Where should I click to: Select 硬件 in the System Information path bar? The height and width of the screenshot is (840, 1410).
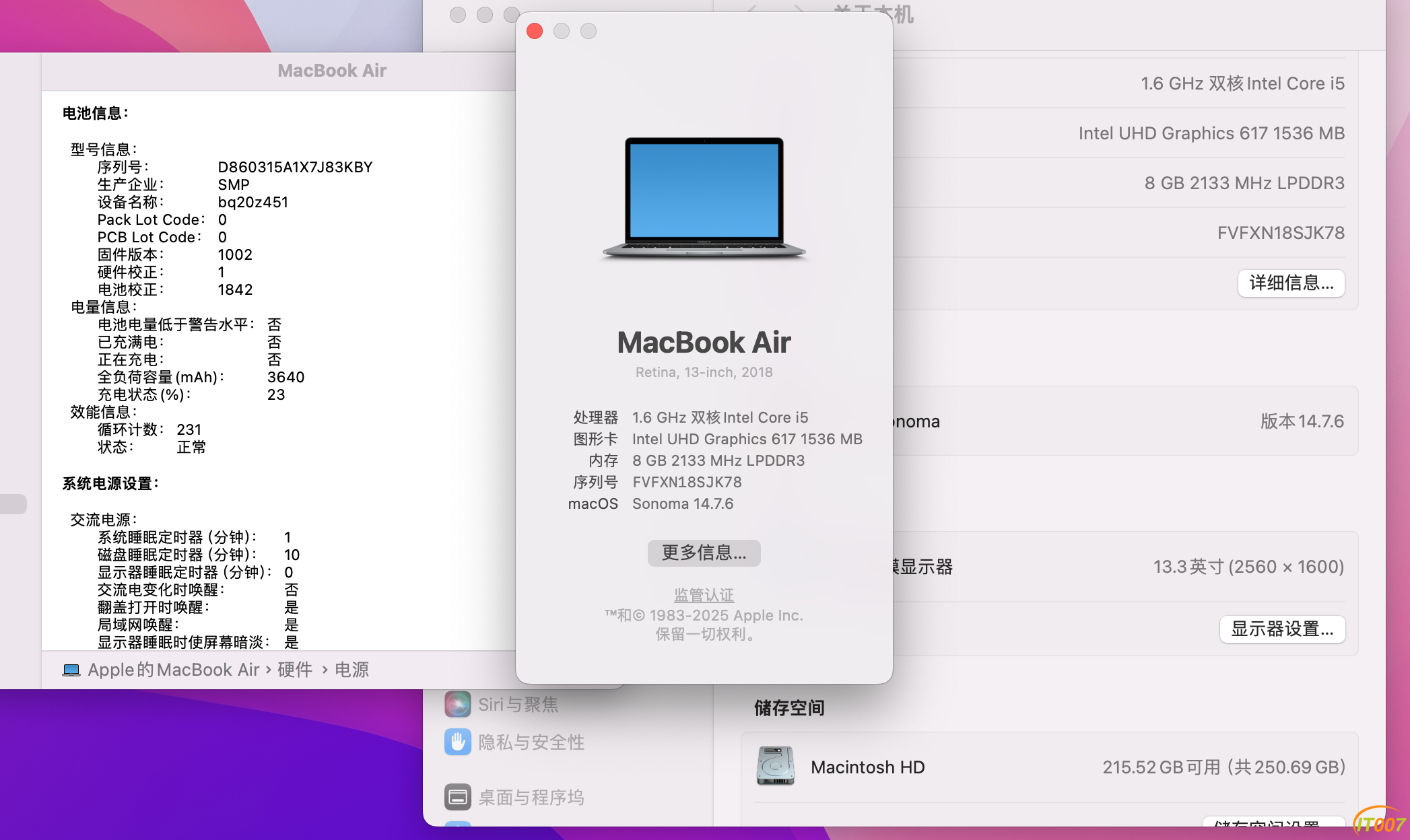295,670
